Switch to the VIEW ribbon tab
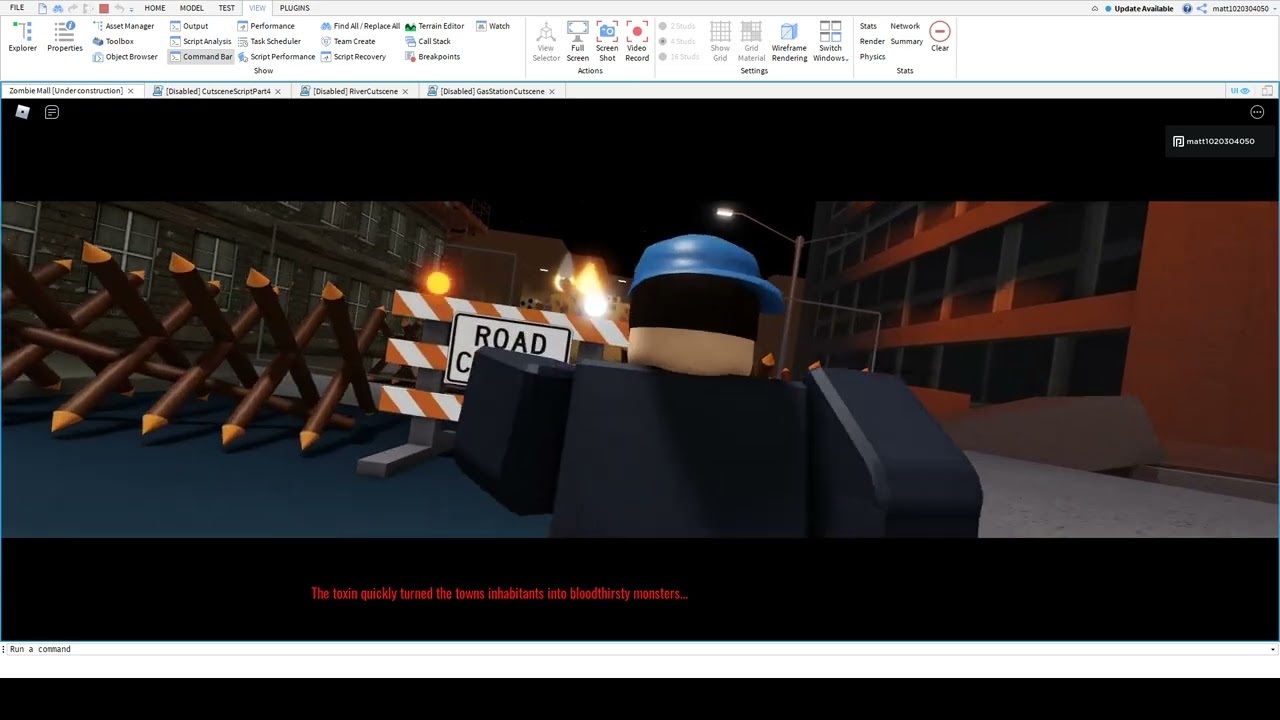Image resolution: width=1280 pixels, height=720 pixels. click(x=257, y=8)
